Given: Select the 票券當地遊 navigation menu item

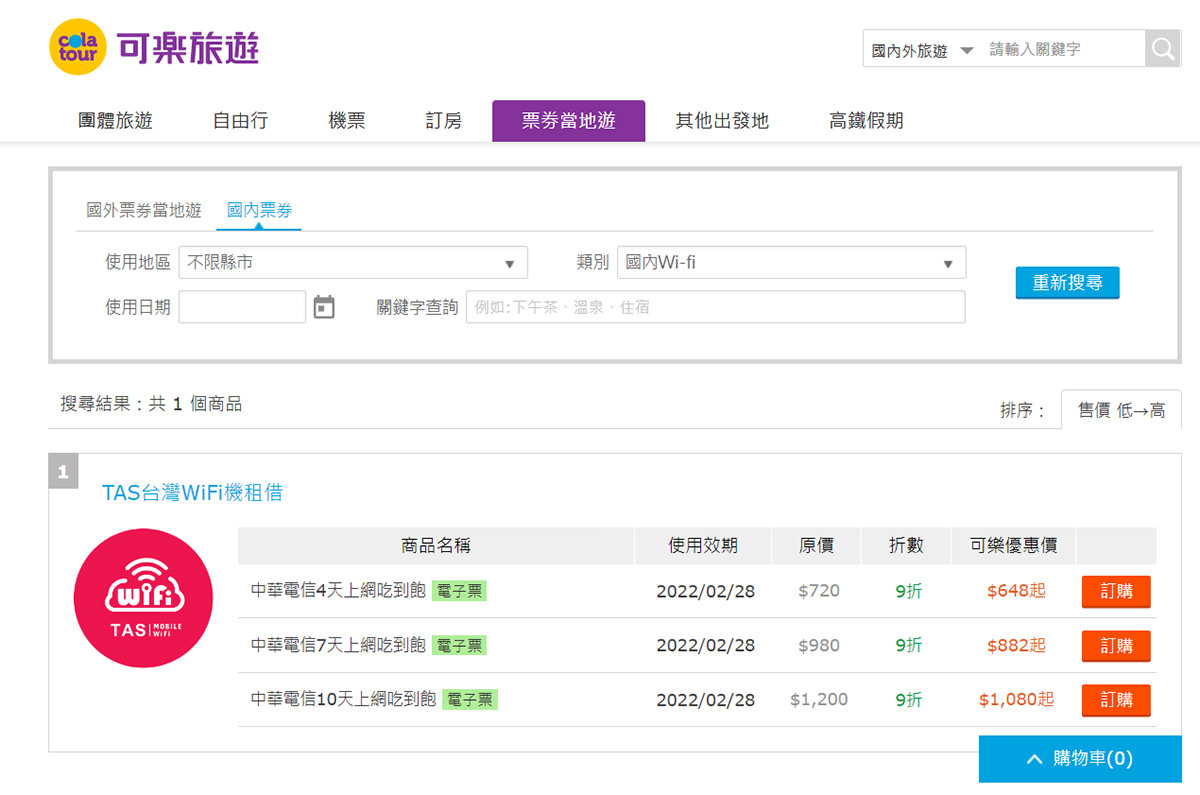Looking at the screenshot, I should coord(568,120).
